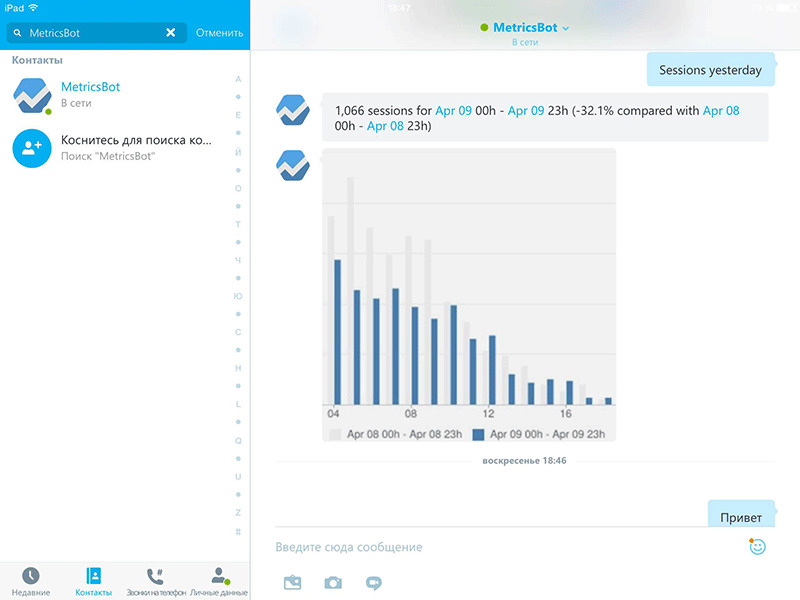Tap the Wi-Fi status icon
Screen dimensions: 800x600
[34, 8]
